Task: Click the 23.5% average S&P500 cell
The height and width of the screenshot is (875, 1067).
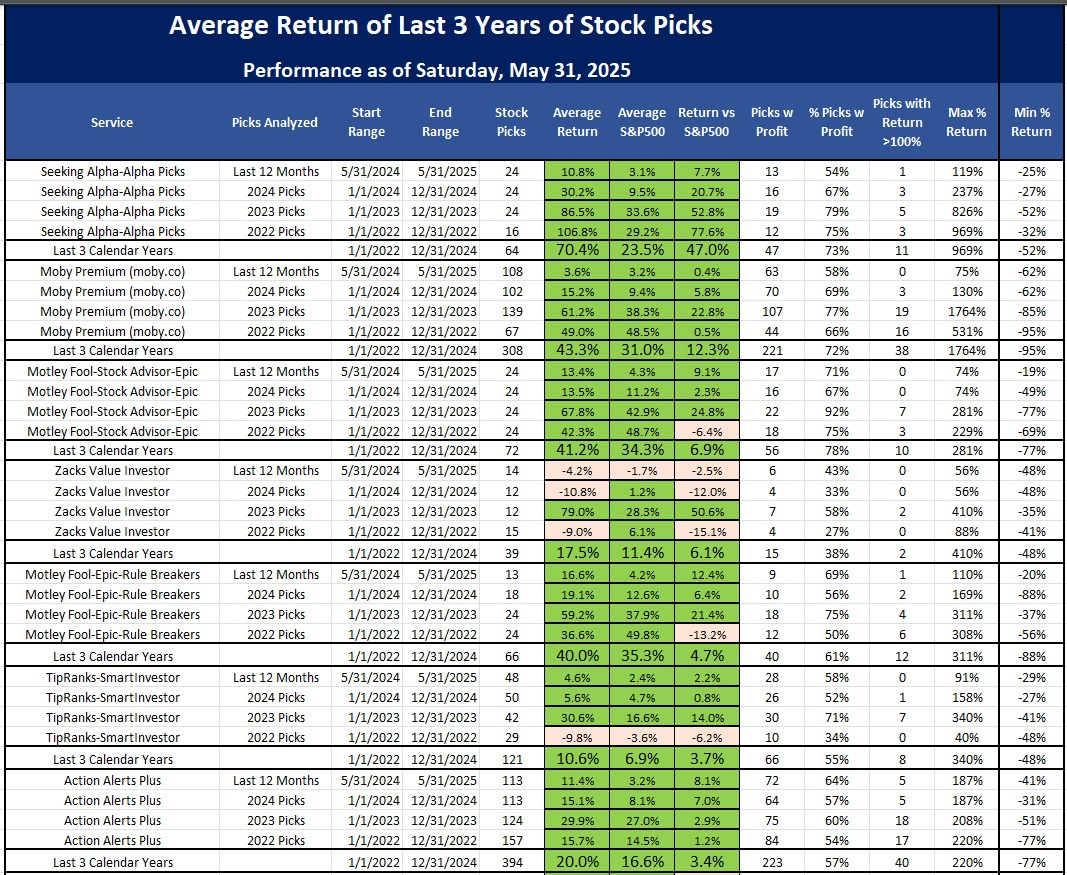Action: [642, 250]
